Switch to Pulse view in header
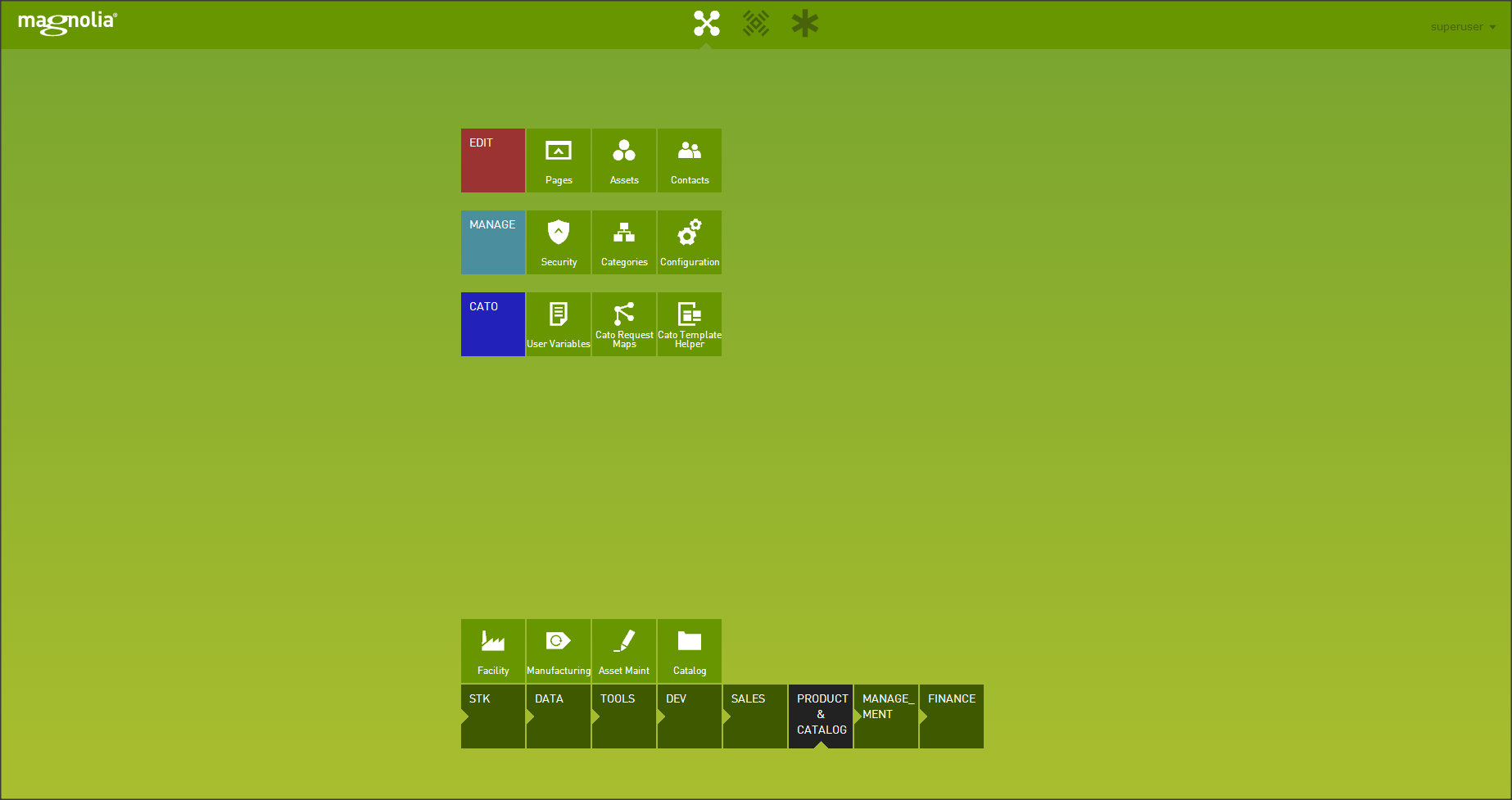Viewport: 1512px width, 800px height. 755,24
